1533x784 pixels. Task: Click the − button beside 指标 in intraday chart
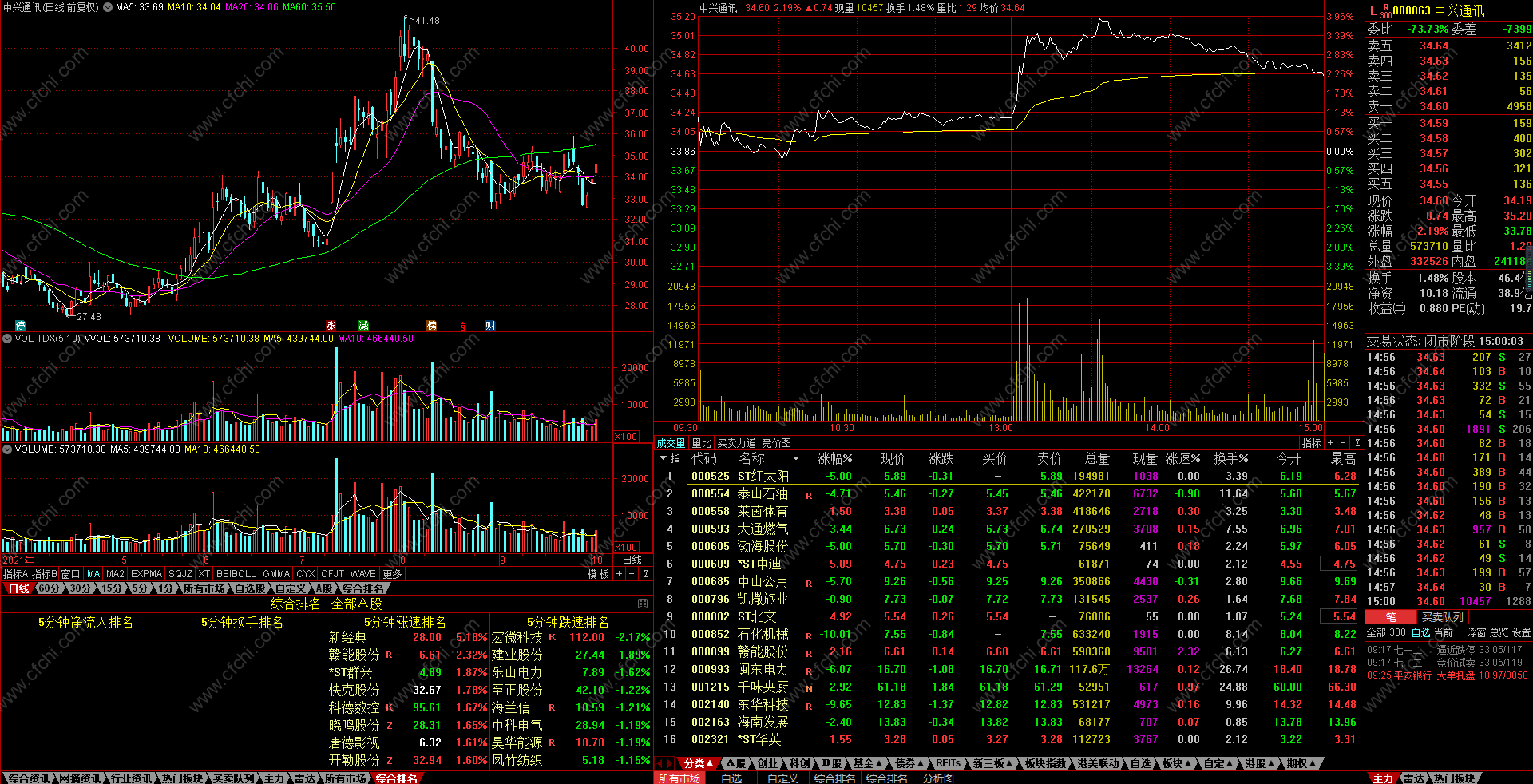[x=1343, y=443]
